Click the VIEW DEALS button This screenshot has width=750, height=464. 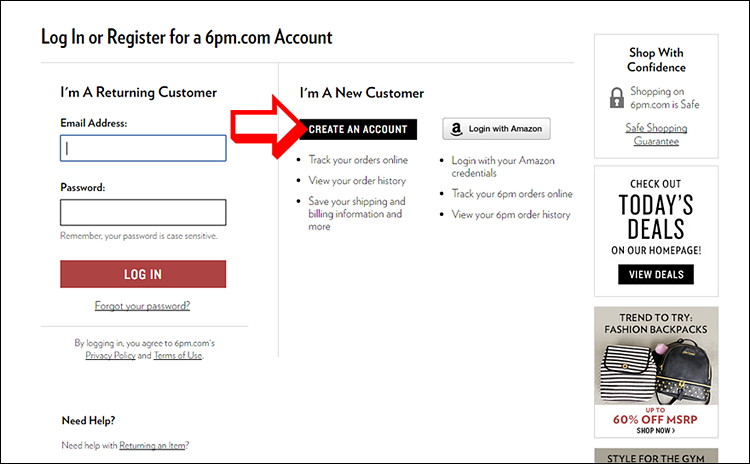(656, 275)
